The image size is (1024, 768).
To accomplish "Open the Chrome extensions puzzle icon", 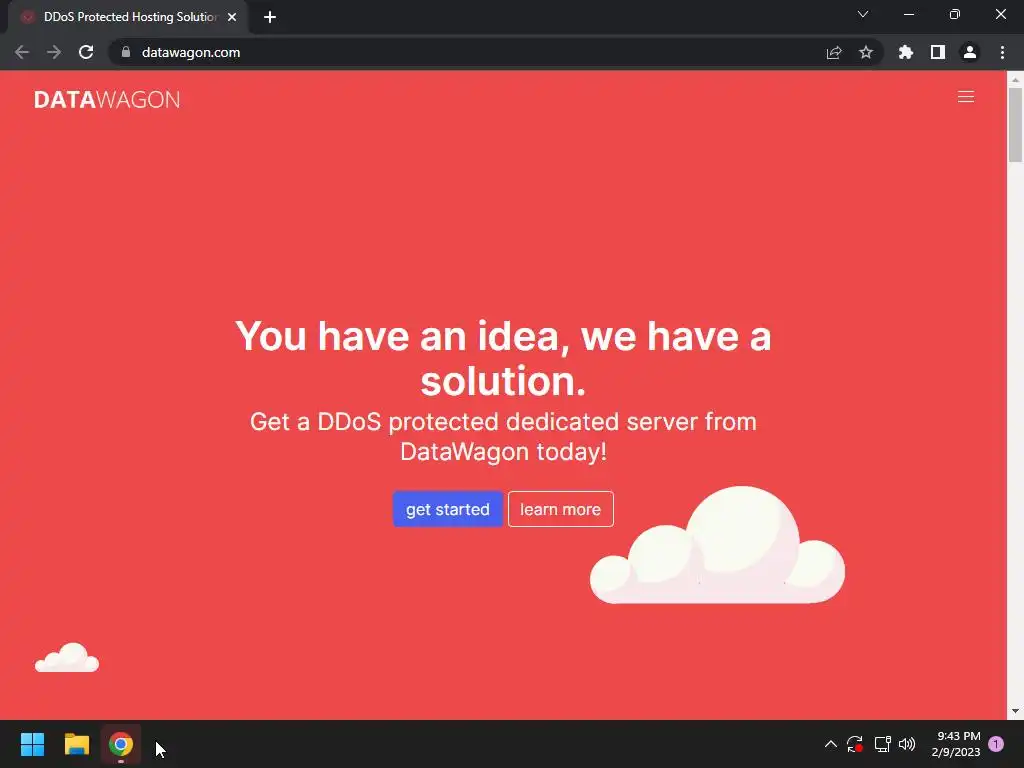I will (x=906, y=52).
